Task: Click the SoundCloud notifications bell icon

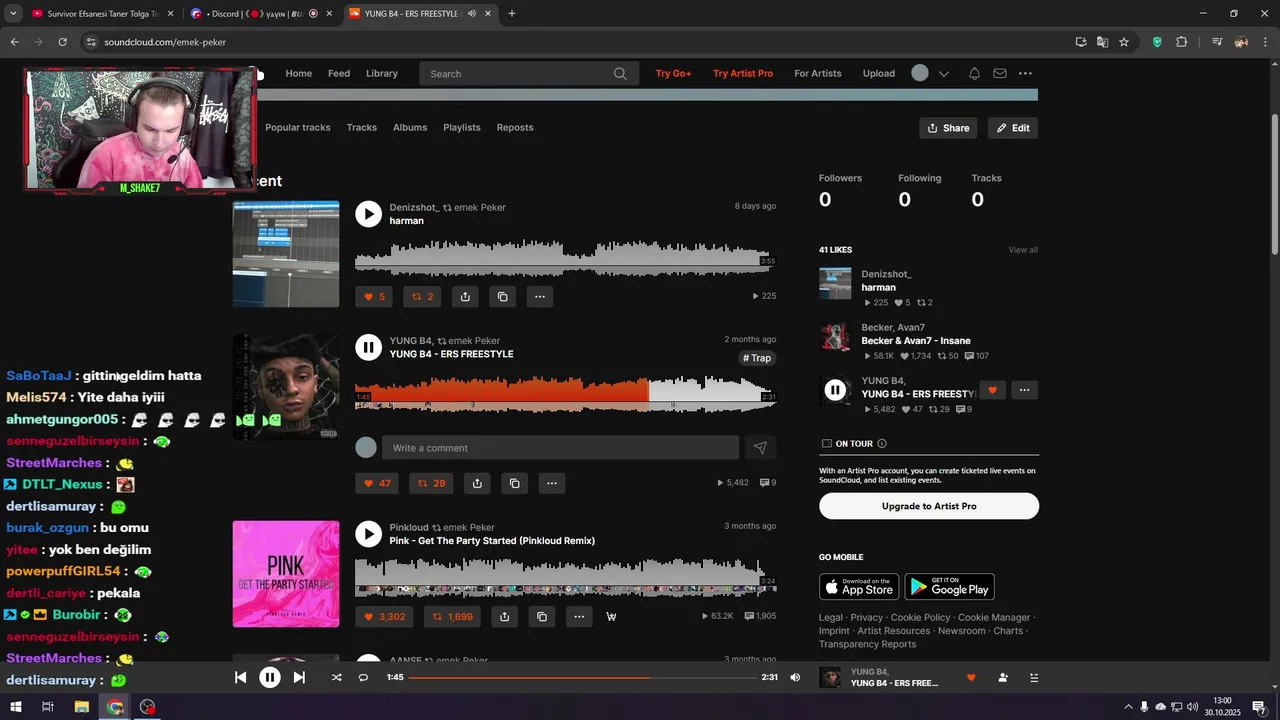Action: pyautogui.click(x=974, y=73)
